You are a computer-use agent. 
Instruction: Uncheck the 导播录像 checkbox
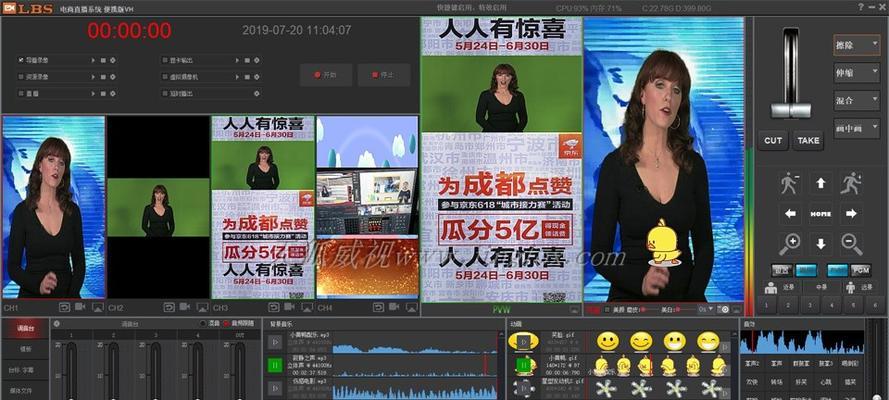21,60
